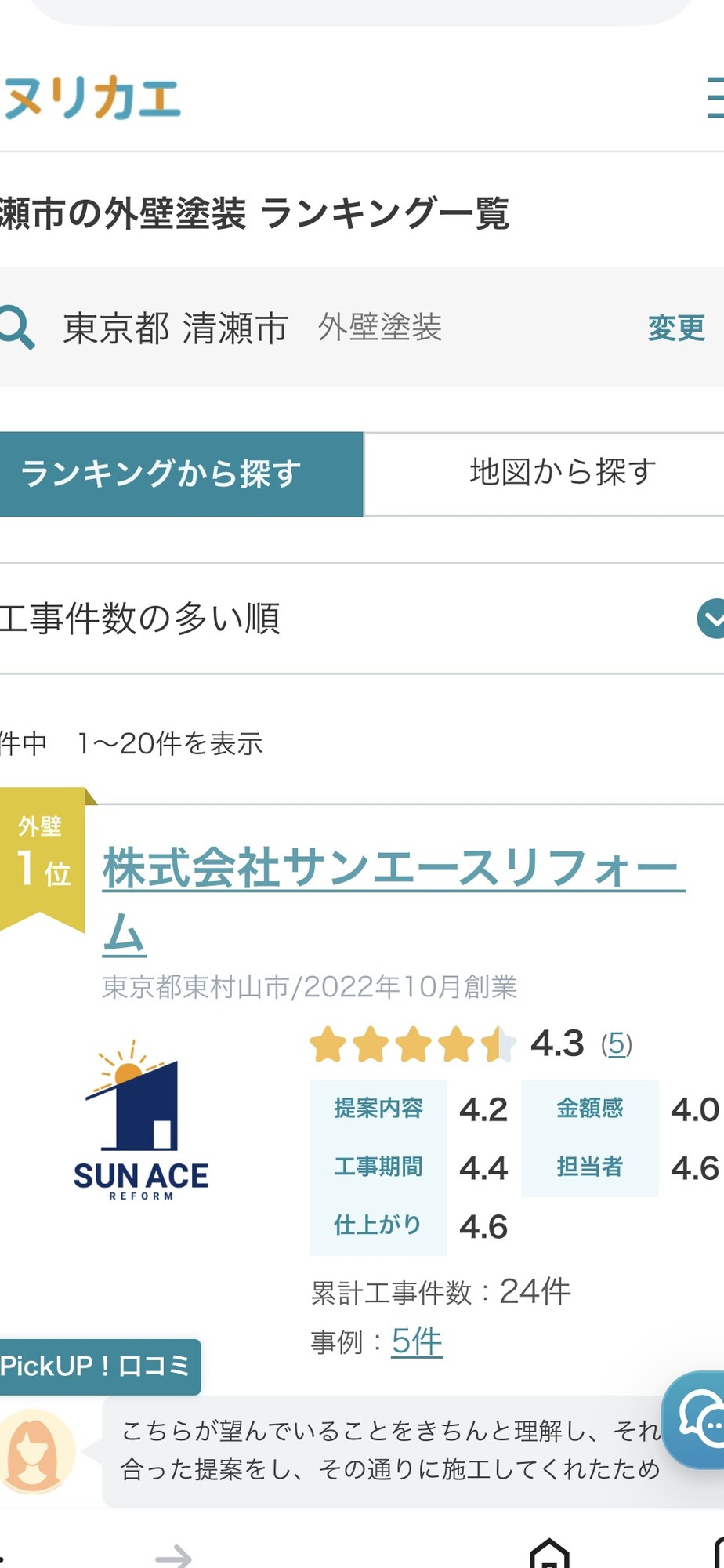Expand the 工事件数の多い順 sort dropdown
This screenshot has height=1568, width=724.
(x=362, y=619)
